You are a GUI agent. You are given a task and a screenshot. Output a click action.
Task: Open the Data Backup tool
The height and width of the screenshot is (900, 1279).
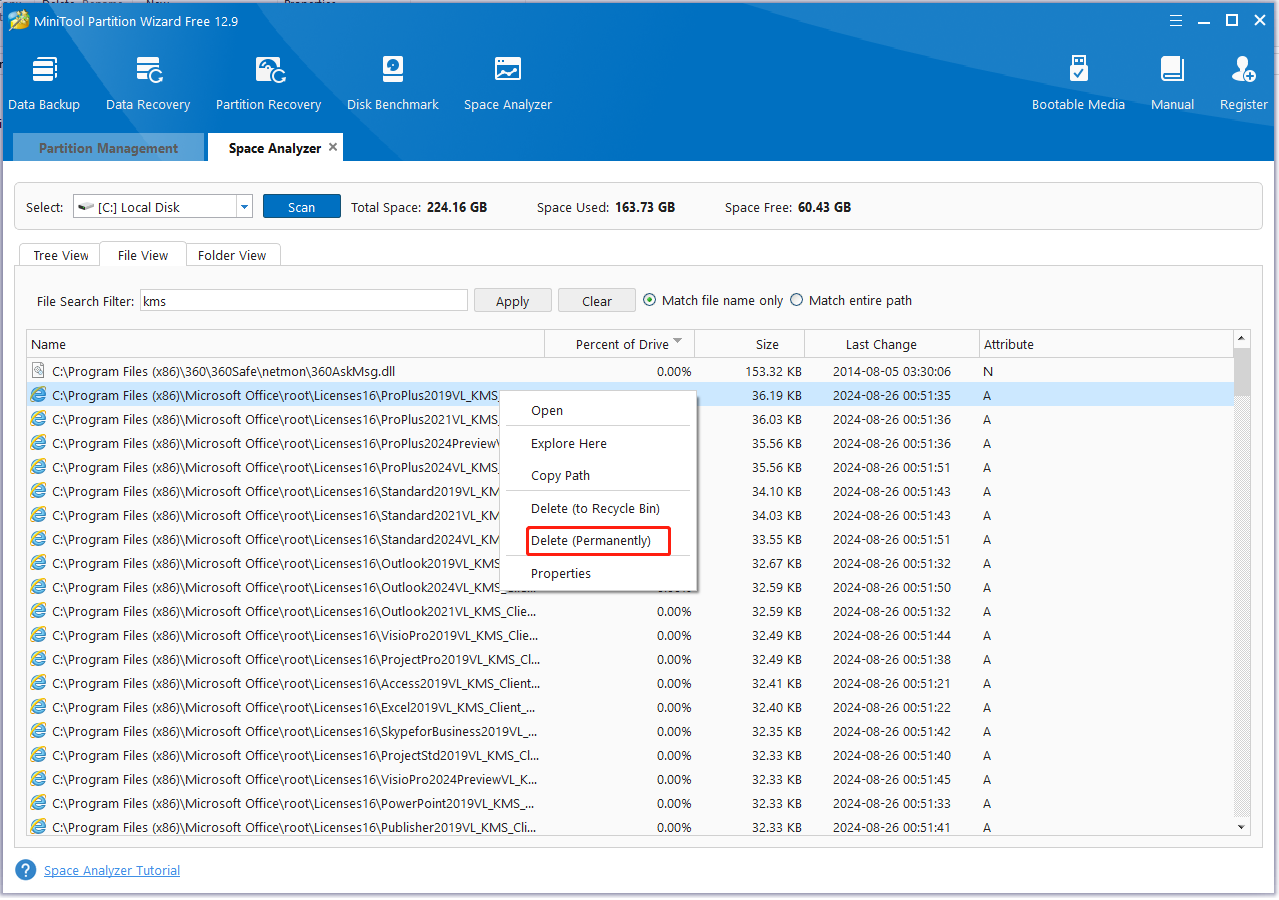pyautogui.click(x=44, y=83)
